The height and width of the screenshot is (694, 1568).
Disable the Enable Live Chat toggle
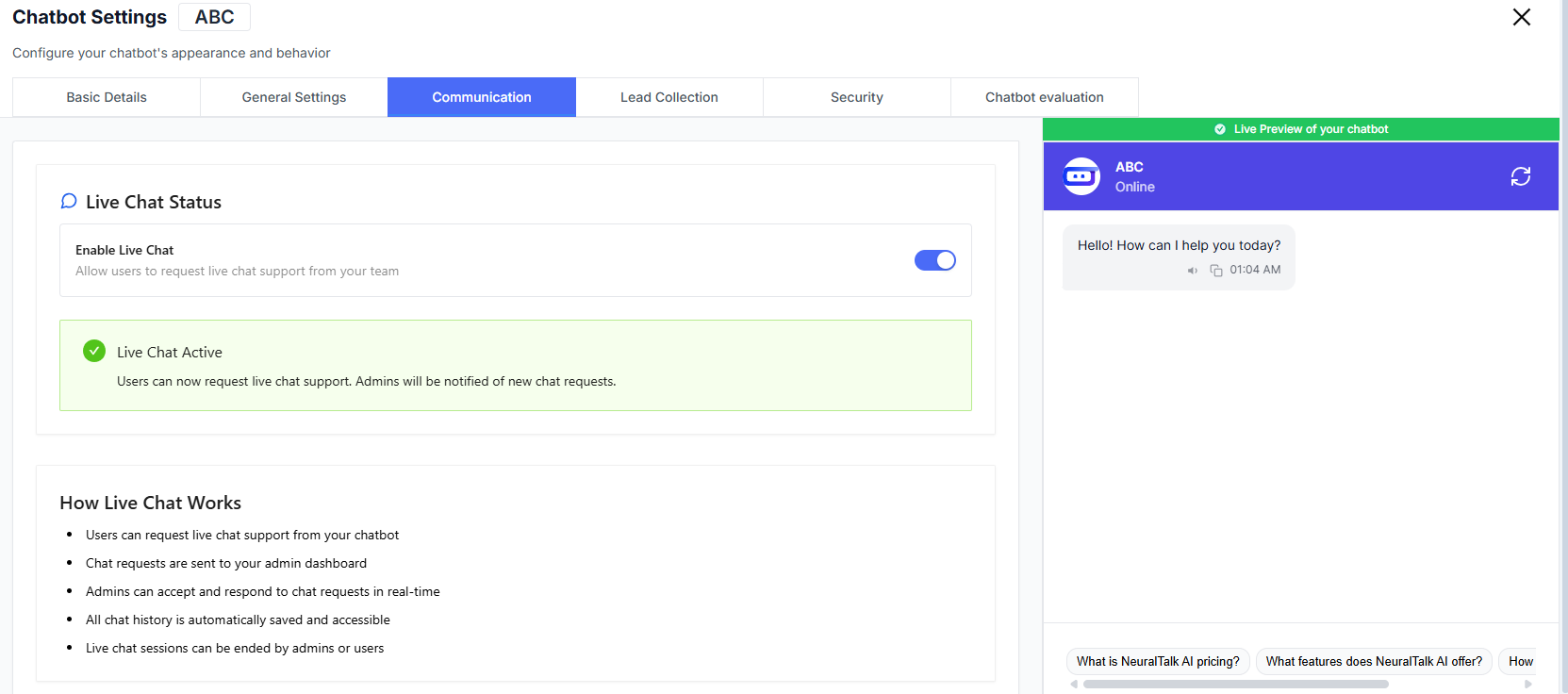(x=935, y=260)
